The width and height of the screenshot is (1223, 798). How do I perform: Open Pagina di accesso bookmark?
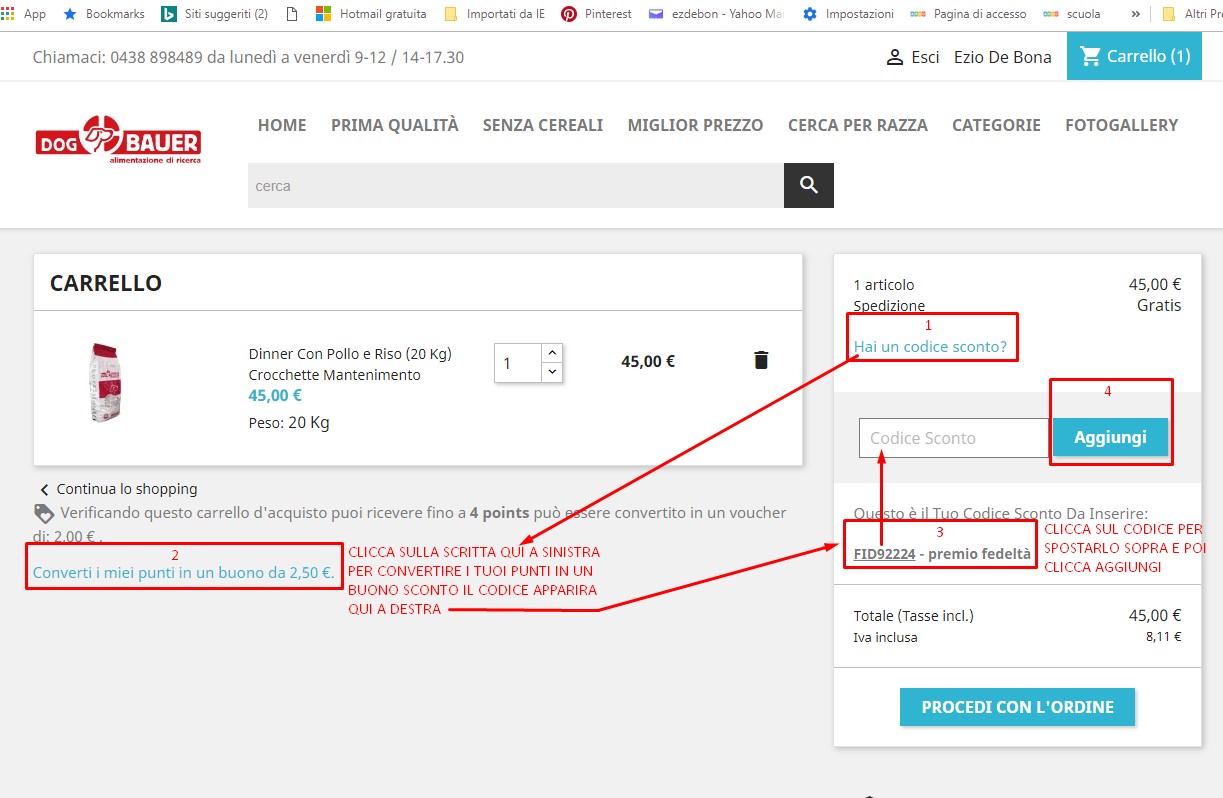point(968,14)
